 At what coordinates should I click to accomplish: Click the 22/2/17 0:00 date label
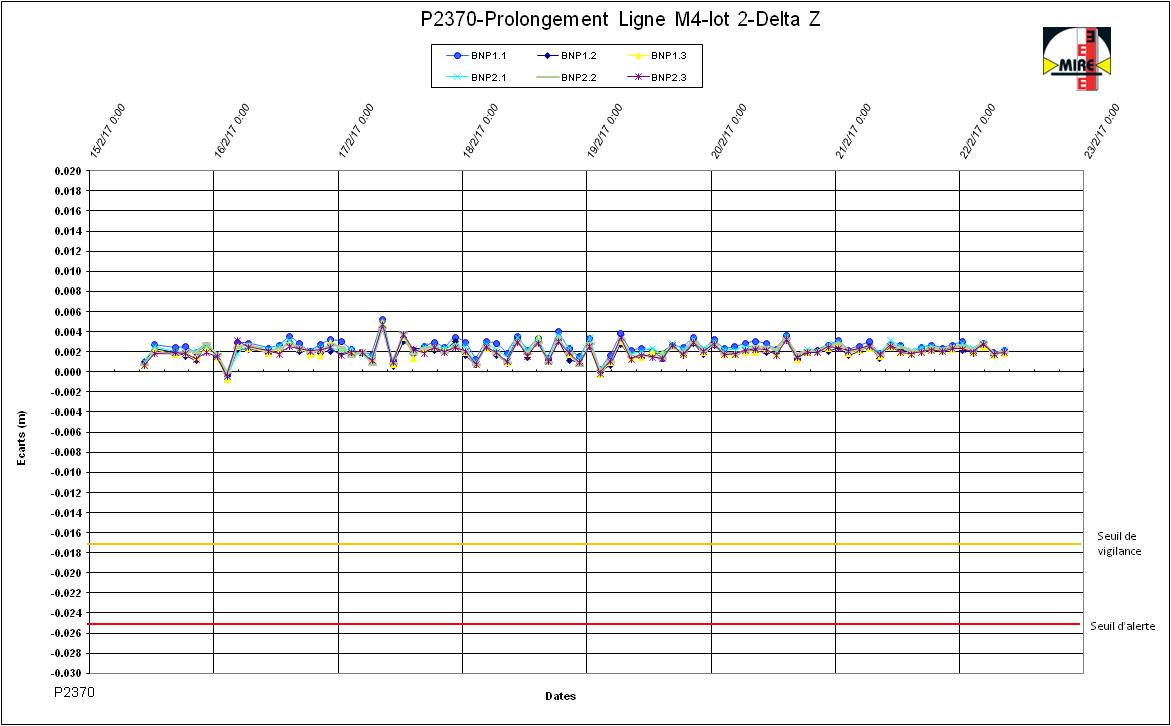pos(977,131)
